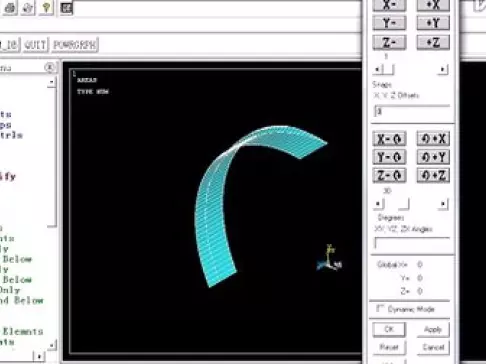This screenshot has width=486, height=364.
Task: Click the rate slider right arrow
Action: 443,69
